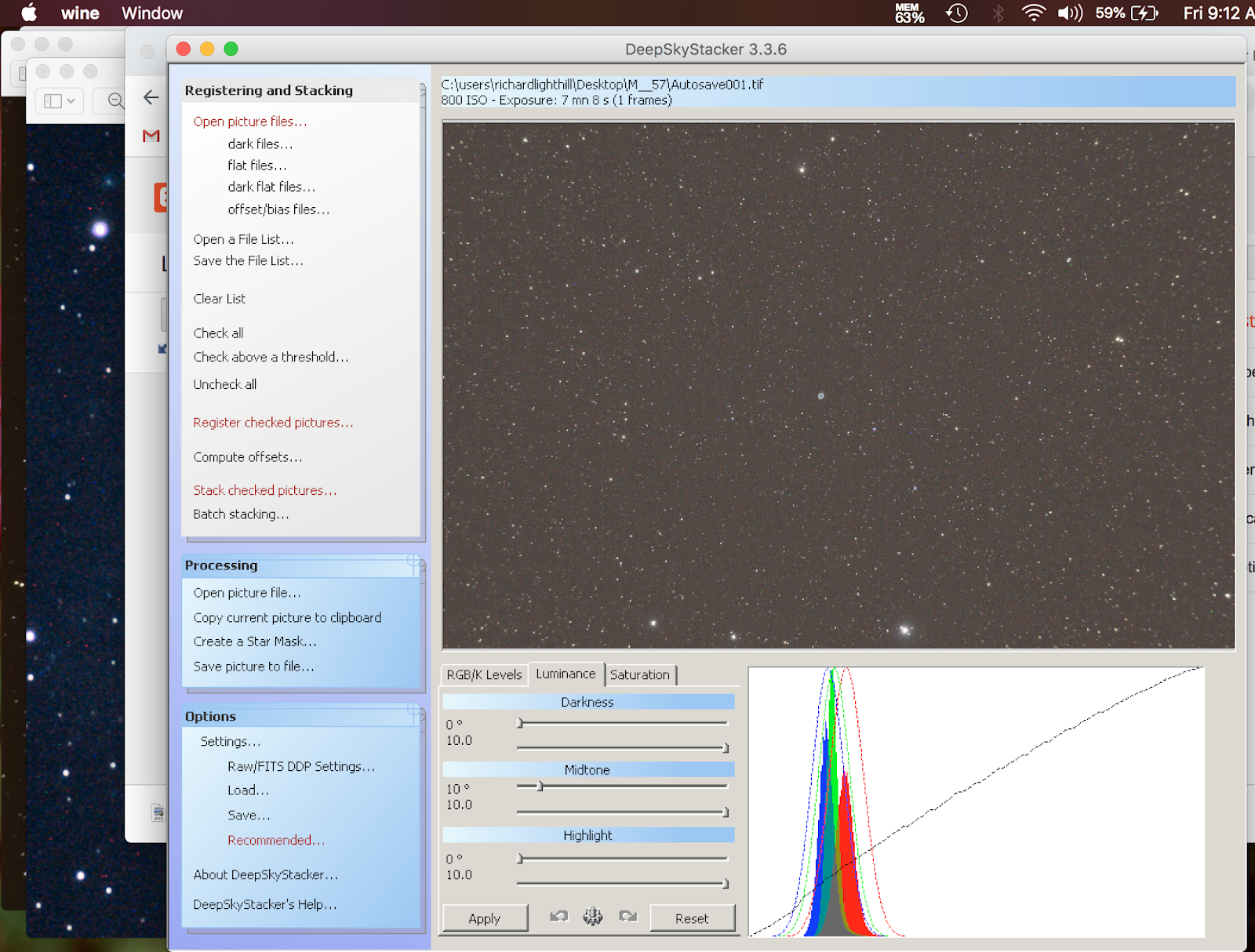The image size is (1255, 952).
Task: Switch to the RGB/K Levels tab
Action: click(x=484, y=674)
